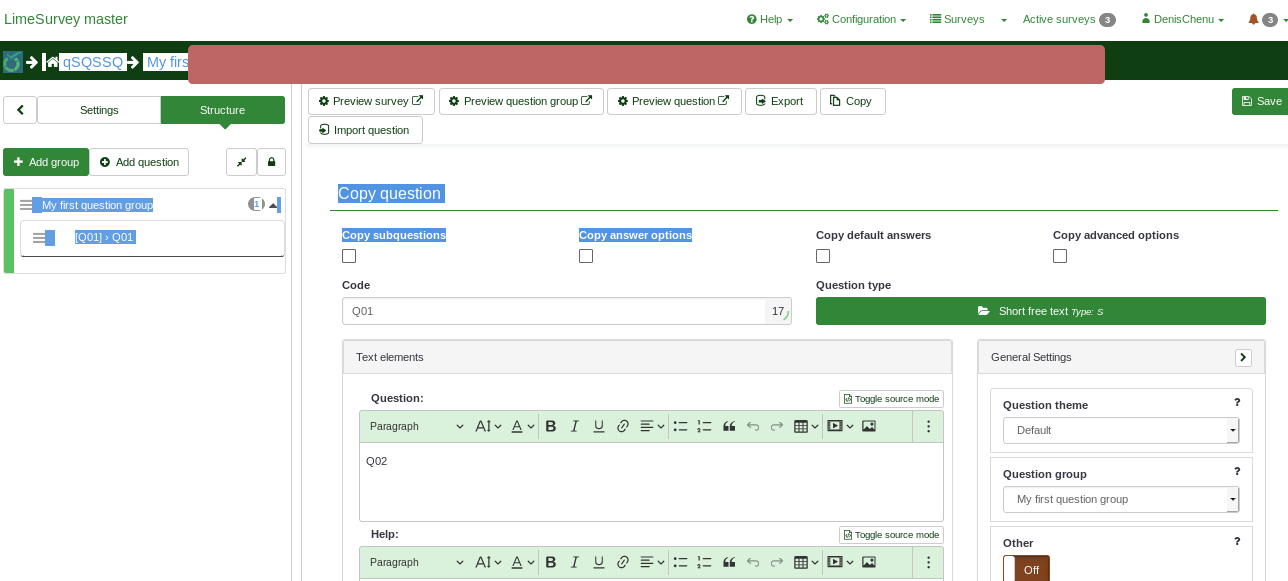Click the Code input field
The image size is (1288, 581).
[554, 311]
